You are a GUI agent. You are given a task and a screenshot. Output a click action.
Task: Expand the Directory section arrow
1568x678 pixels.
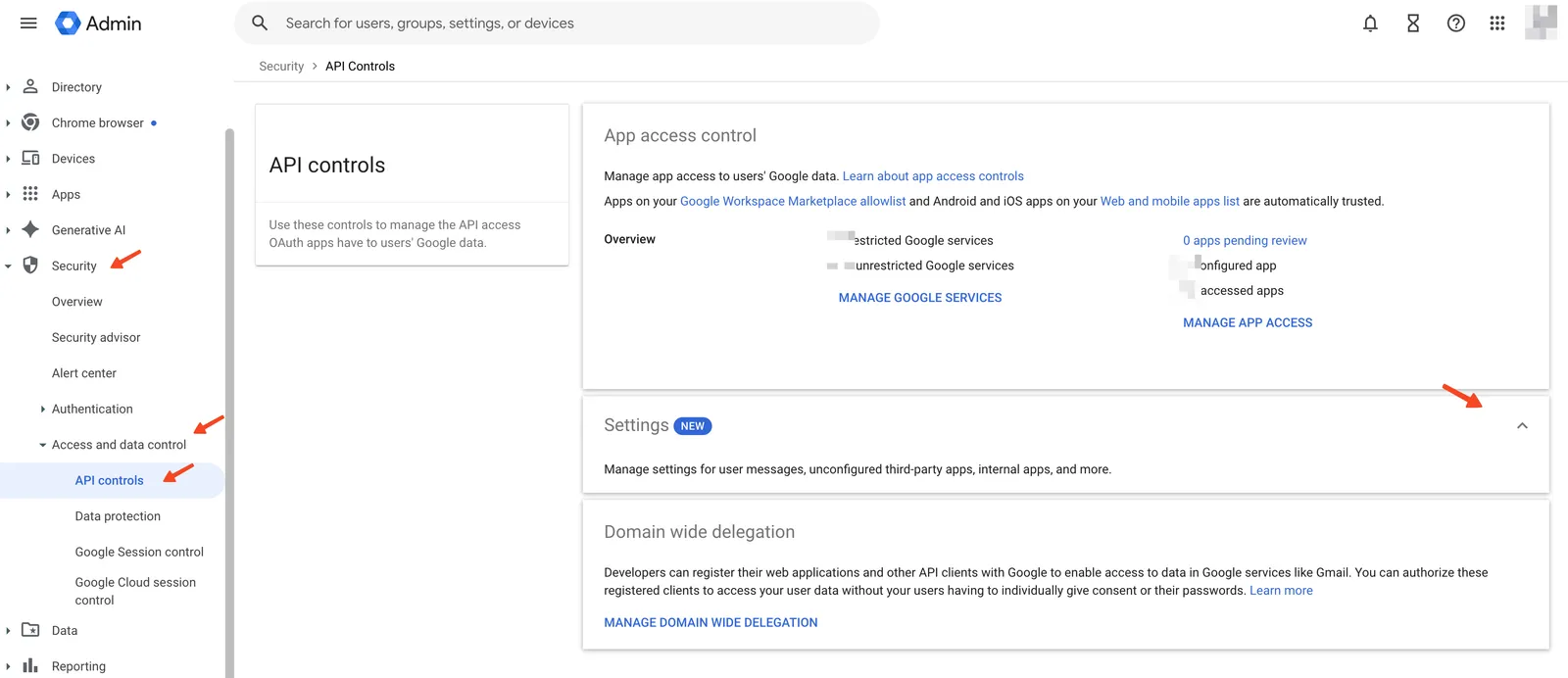[x=8, y=87]
